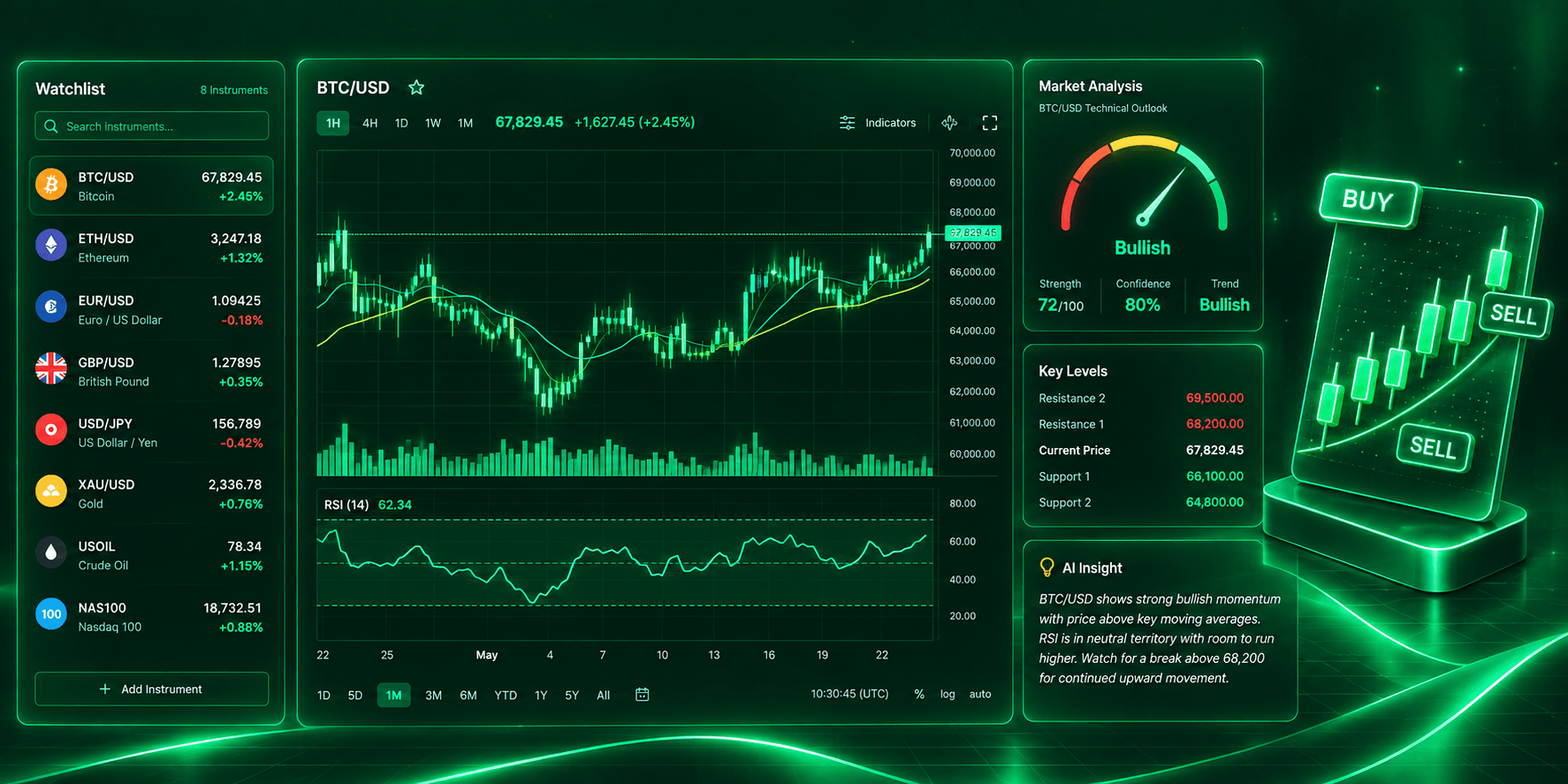Click the 10:30:45 (UTC) clock
This screenshot has height=784, width=1568.
click(x=849, y=694)
